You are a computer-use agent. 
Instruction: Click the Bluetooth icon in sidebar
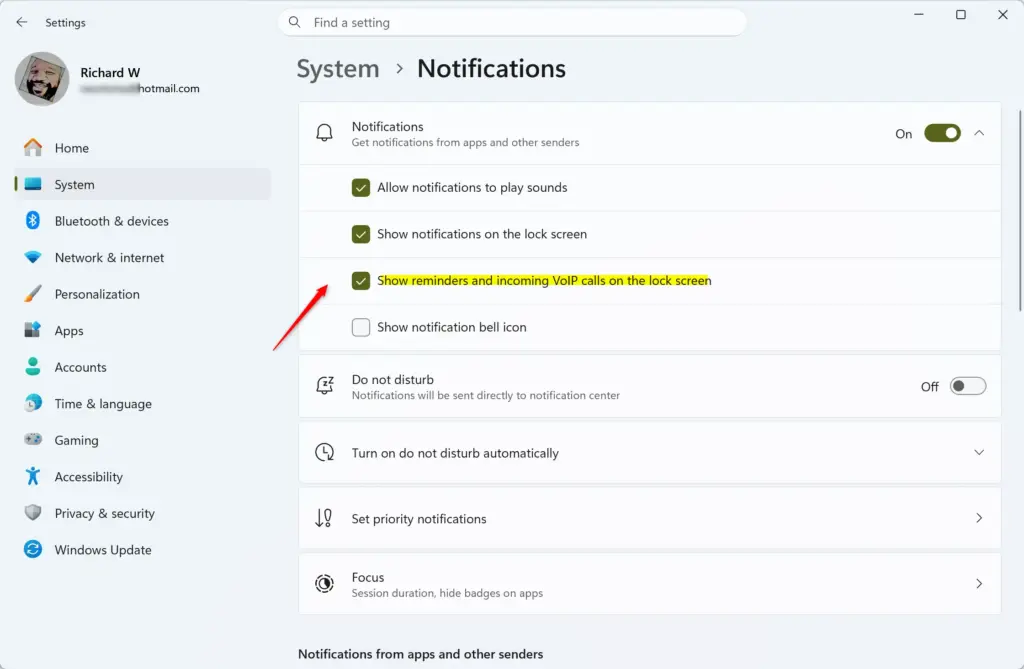tap(33, 221)
